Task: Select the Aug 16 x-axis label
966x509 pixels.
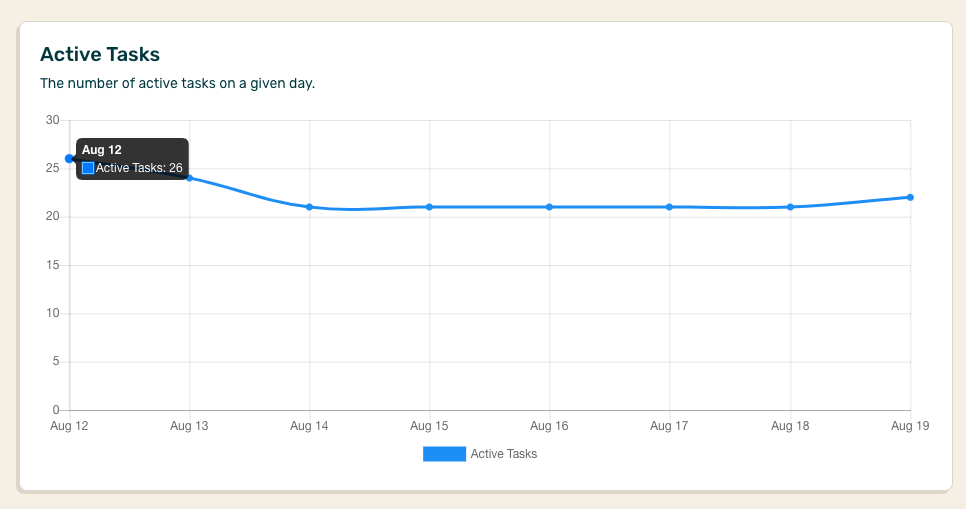Action: point(549,426)
